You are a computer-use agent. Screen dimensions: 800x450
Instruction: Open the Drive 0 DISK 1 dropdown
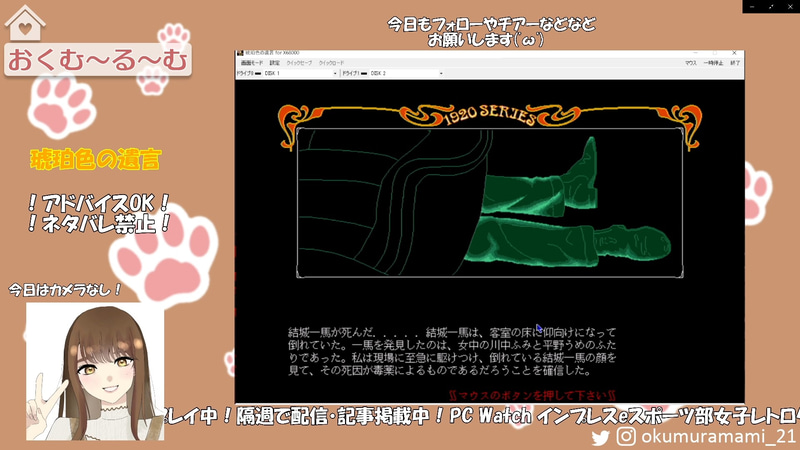click(301, 73)
